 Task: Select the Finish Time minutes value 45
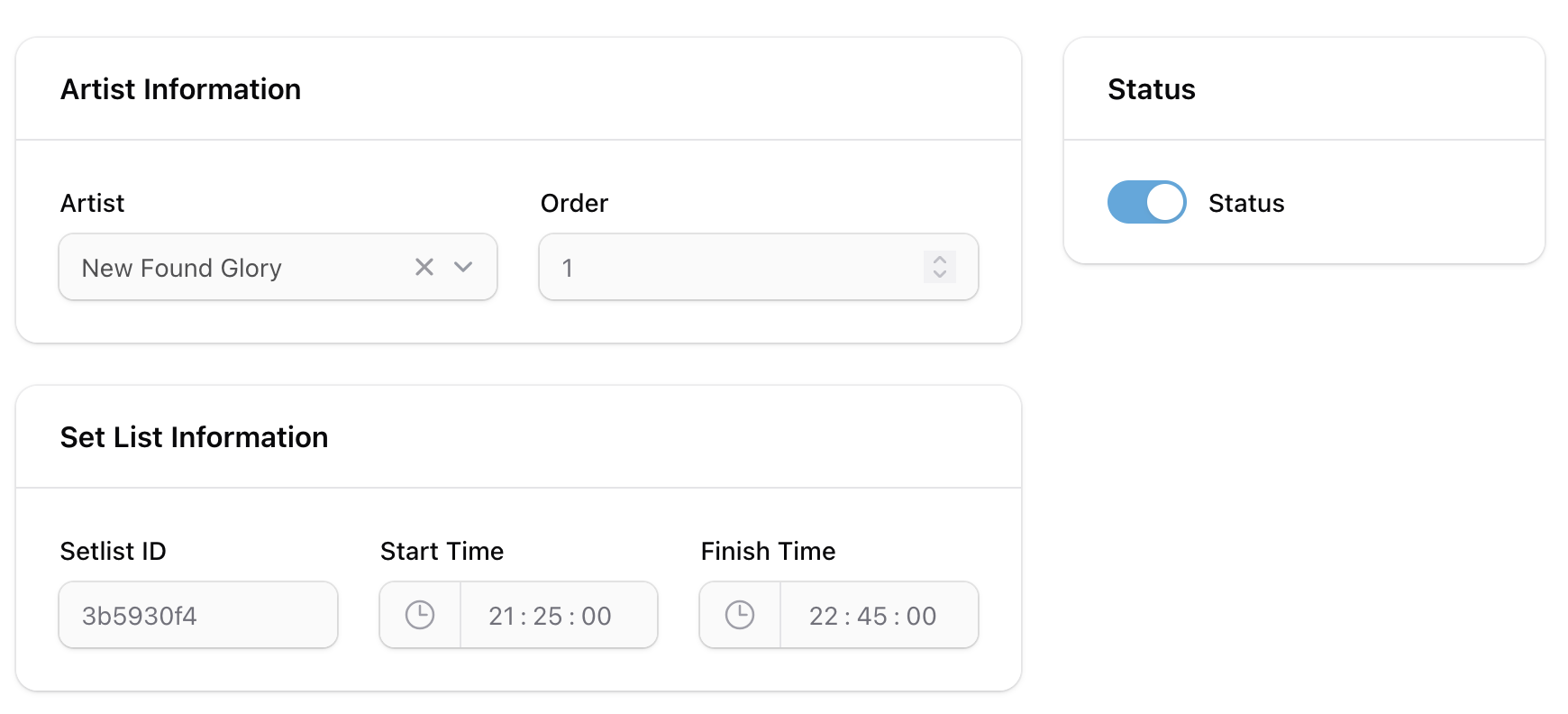click(x=872, y=616)
